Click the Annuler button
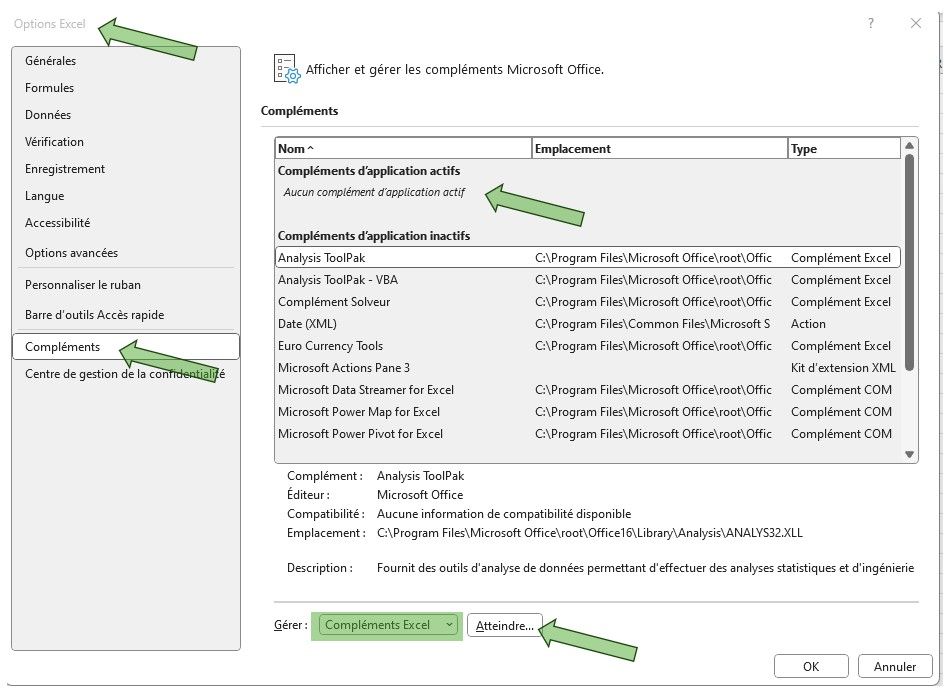The height and width of the screenshot is (691, 948). click(894, 667)
